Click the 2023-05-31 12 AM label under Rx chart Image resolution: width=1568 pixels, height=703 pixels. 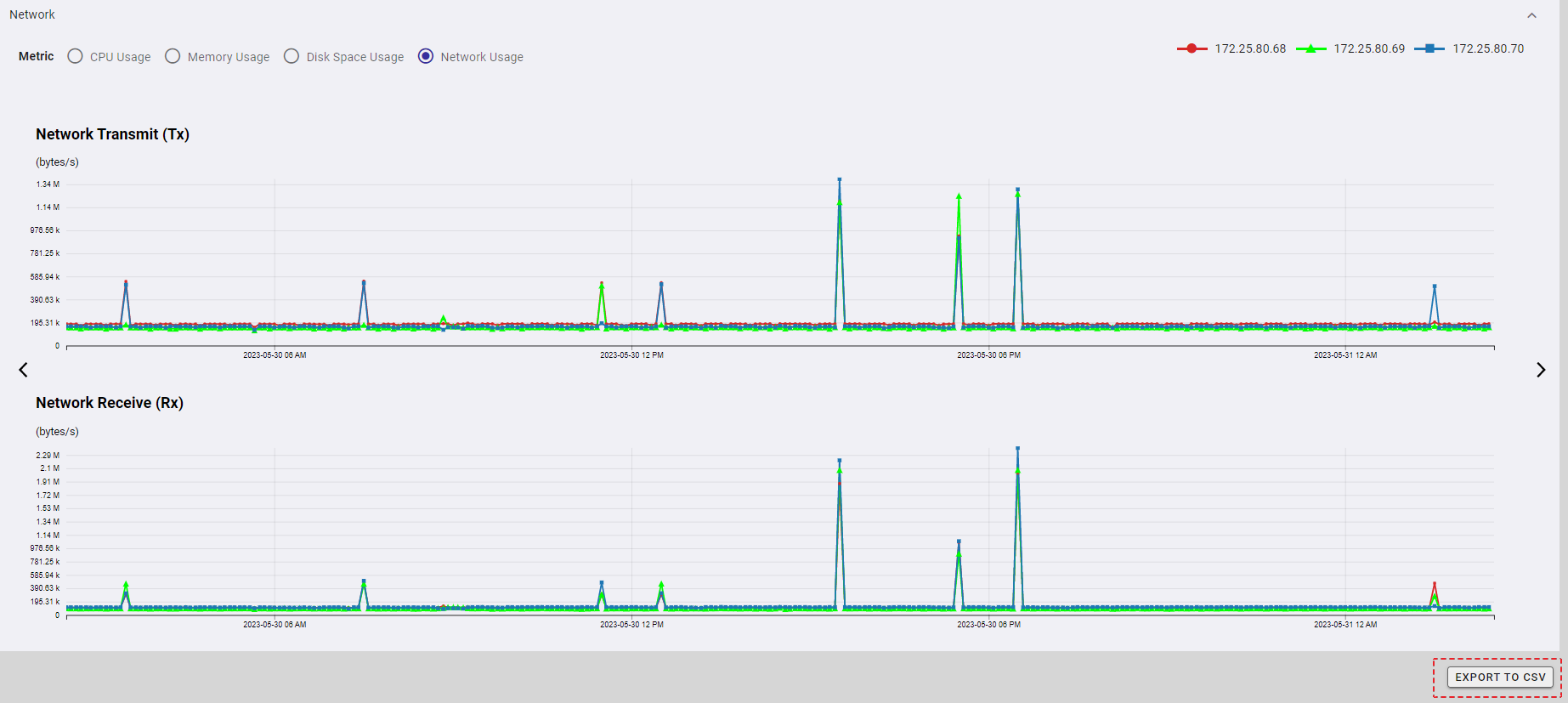point(1345,625)
